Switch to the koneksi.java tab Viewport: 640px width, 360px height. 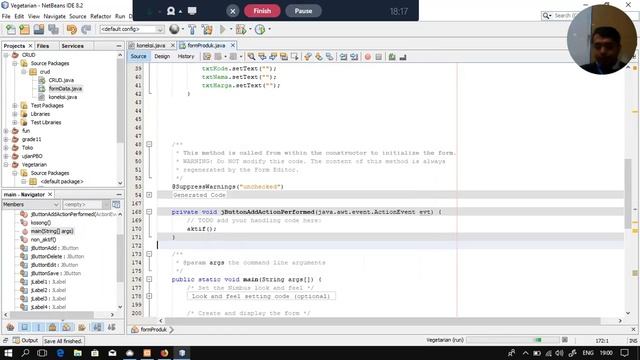point(151,45)
